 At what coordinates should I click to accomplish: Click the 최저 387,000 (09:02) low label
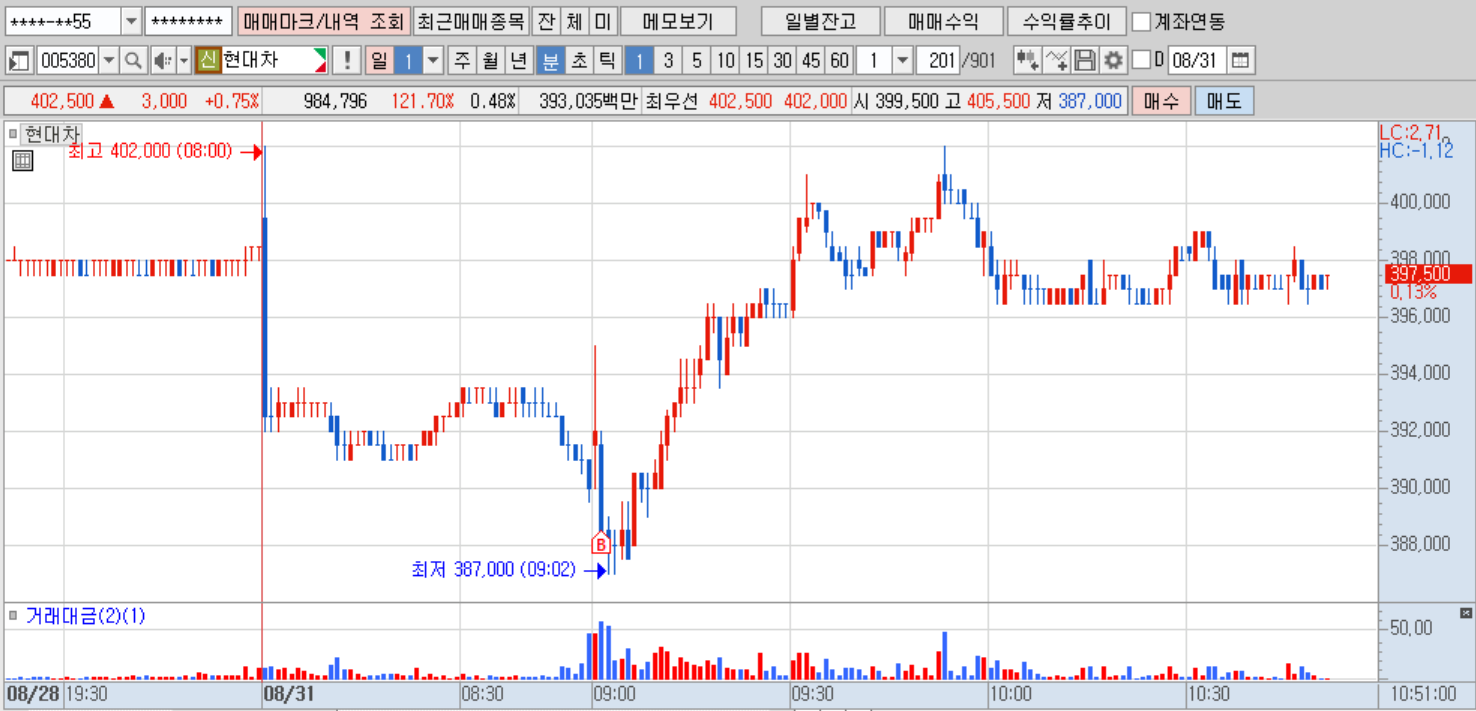(493, 569)
